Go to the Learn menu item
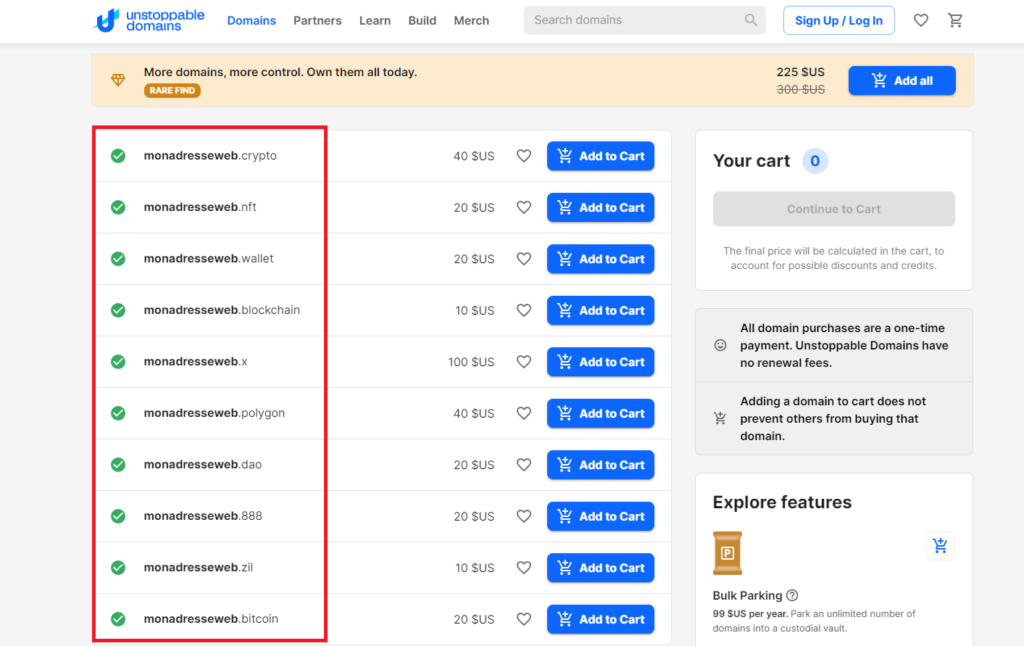Screen dimensions: 1024x646 [x=375, y=20]
